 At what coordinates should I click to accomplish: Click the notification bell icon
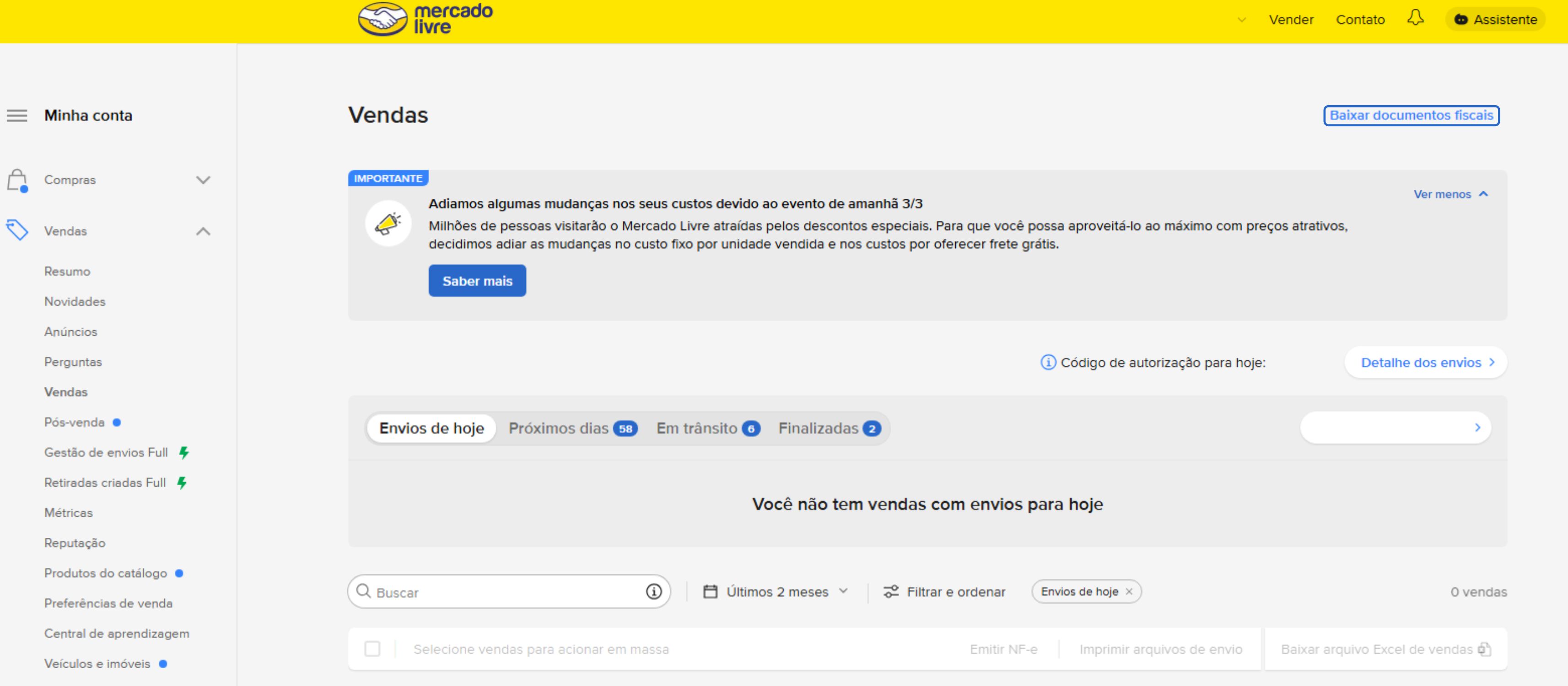click(1416, 19)
